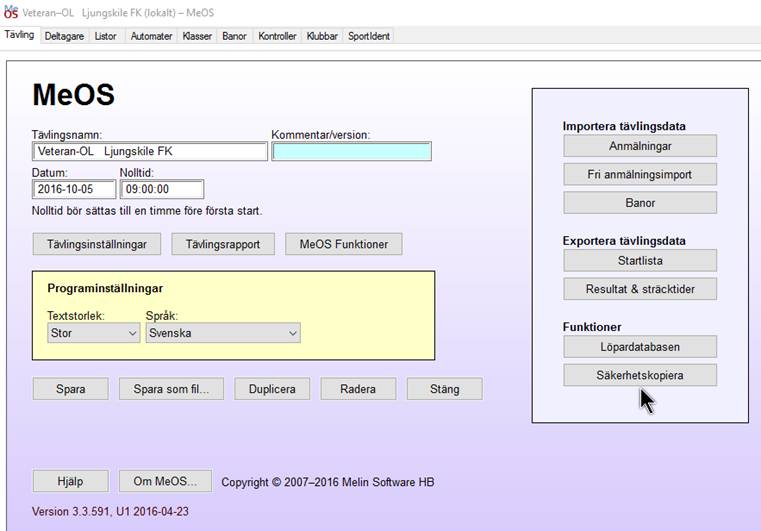This screenshot has height=531, width=761.
Task: Click the Importera tävlingsdata heading
Action: coord(624,126)
